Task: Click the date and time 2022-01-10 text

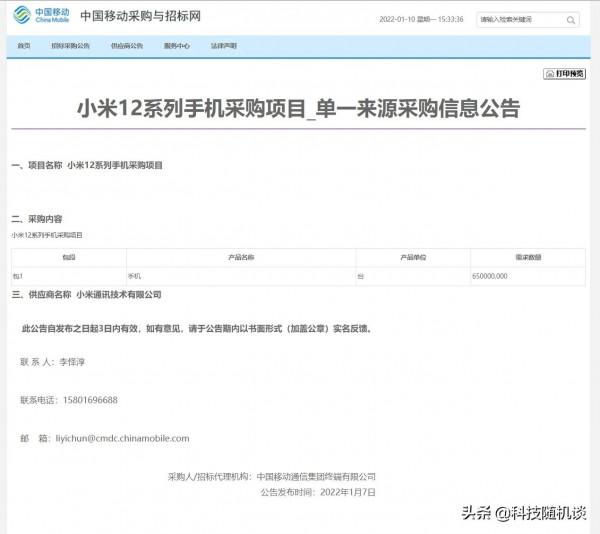Action: [421, 20]
